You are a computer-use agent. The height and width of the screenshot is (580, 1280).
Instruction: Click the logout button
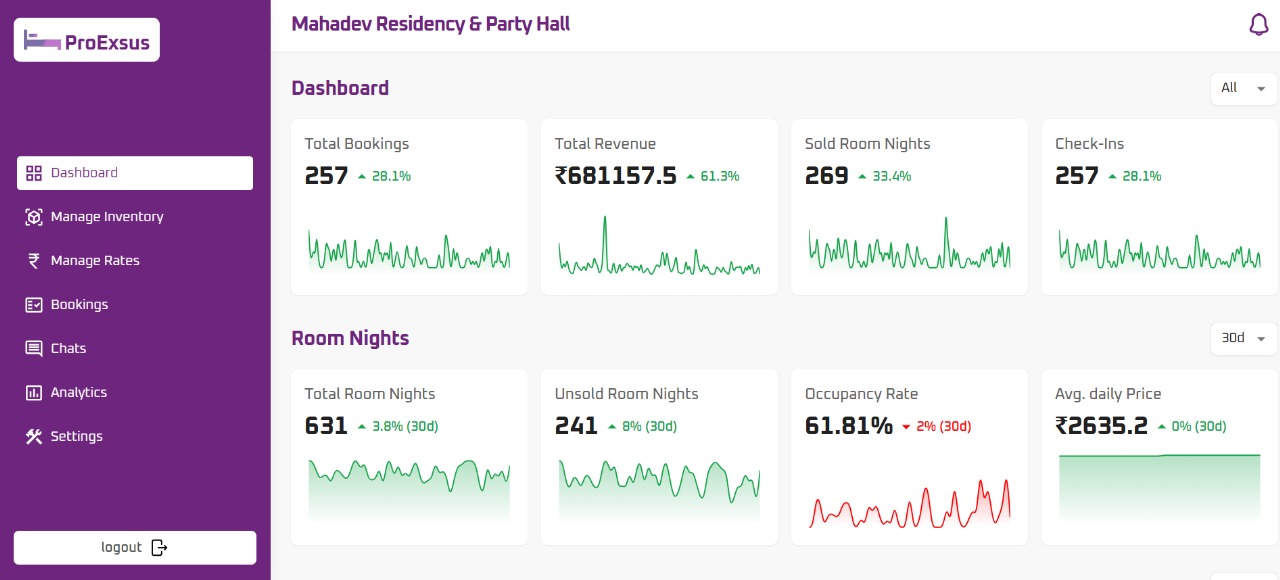pos(135,547)
